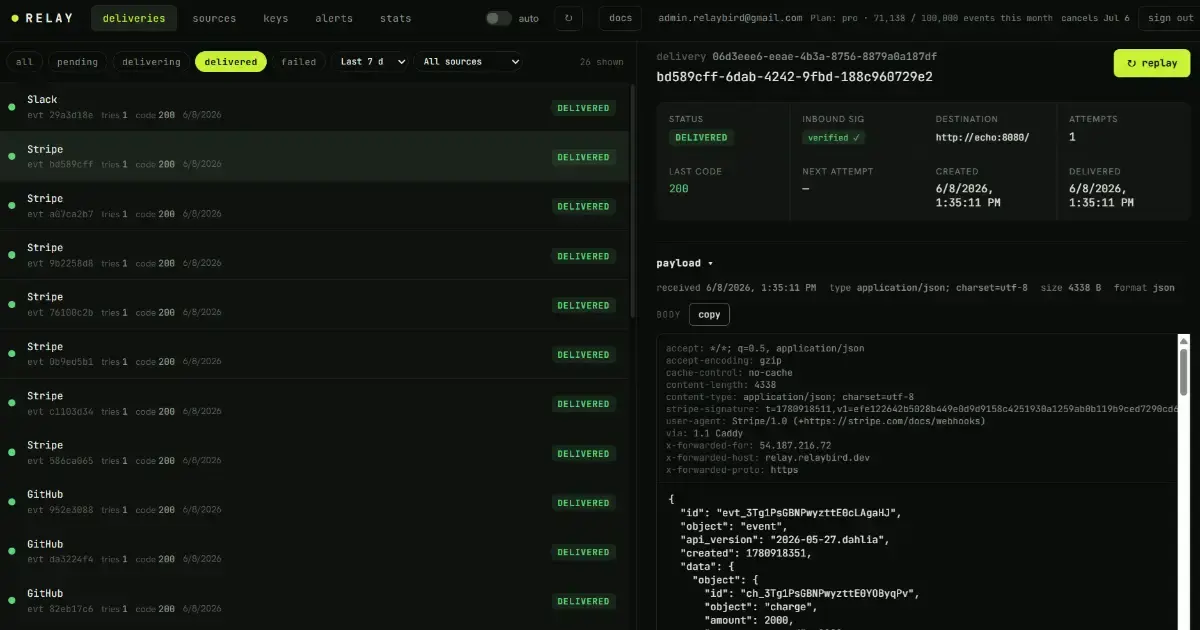Click the inbound sig verified badge
The image size is (1200, 630).
(x=834, y=137)
